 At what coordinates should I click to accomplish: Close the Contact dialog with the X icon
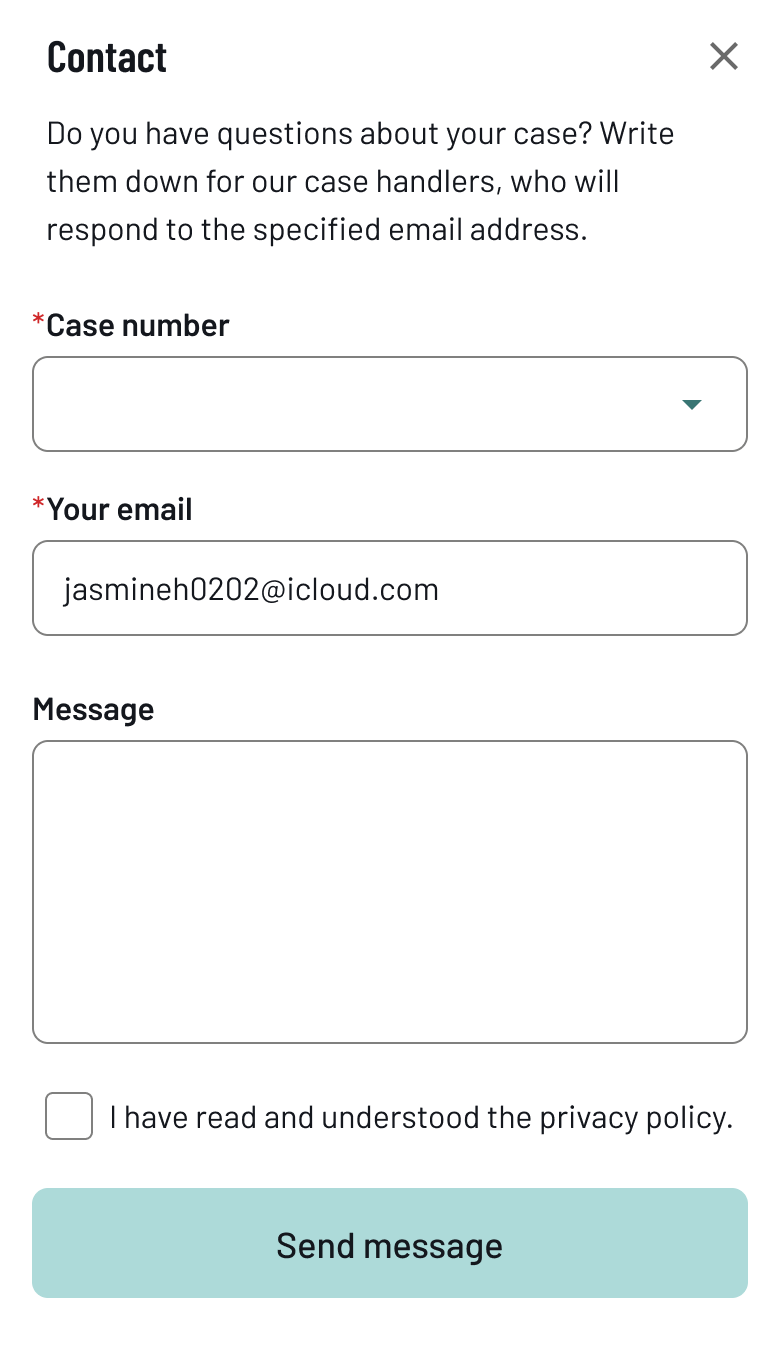(723, 57)
